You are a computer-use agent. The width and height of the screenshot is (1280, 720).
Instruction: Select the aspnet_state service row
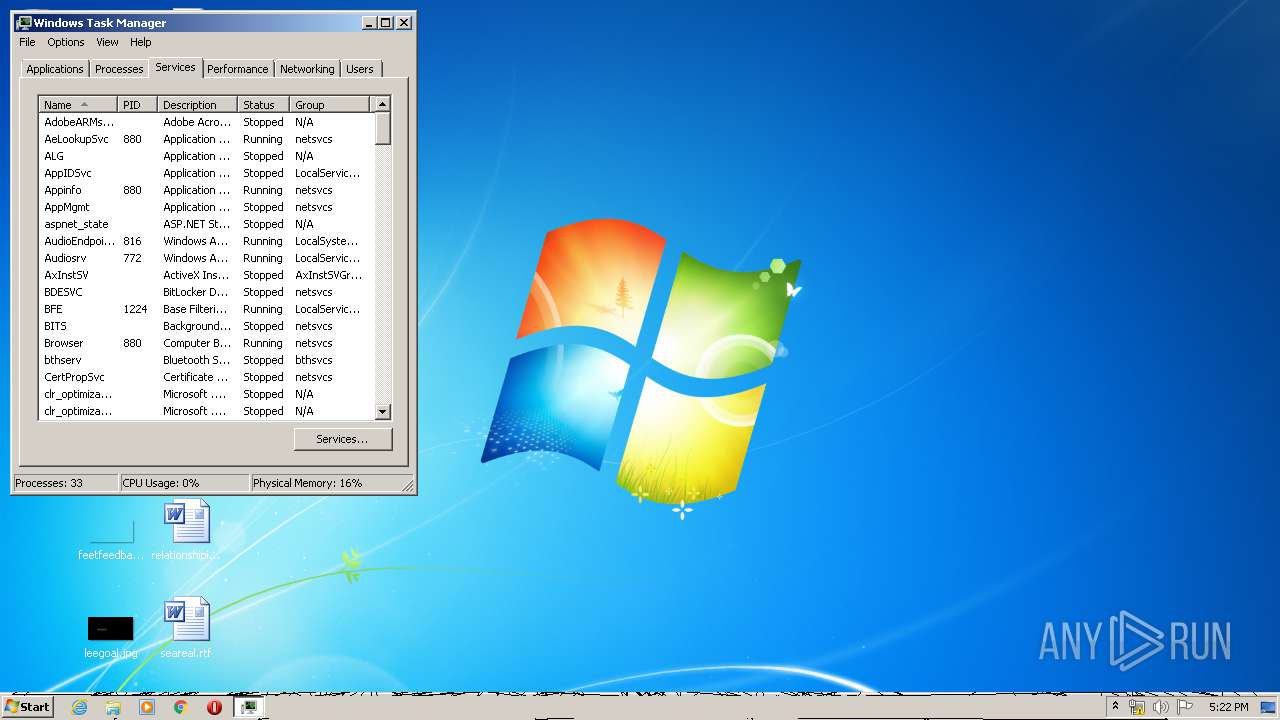pos(206,224)
